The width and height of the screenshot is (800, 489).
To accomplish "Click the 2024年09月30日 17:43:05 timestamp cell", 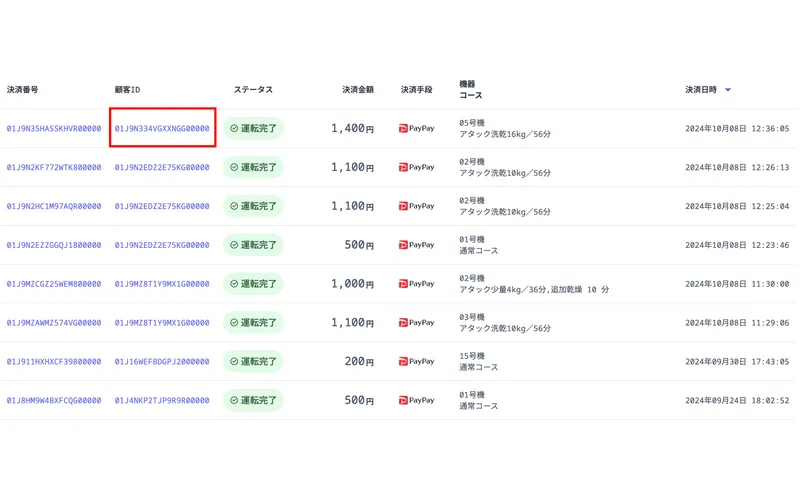I will 737,362.
